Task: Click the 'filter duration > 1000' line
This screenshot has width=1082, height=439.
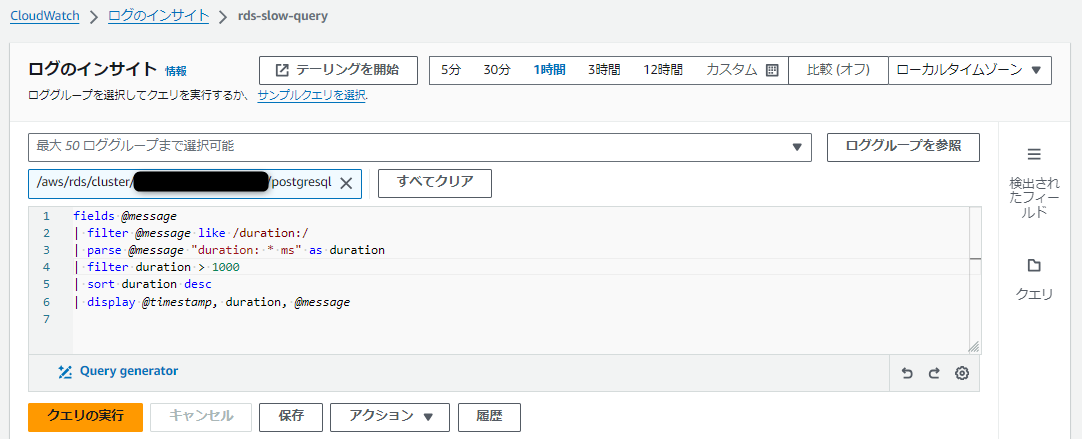Action: pyautogui.click(x=156, y=267)
